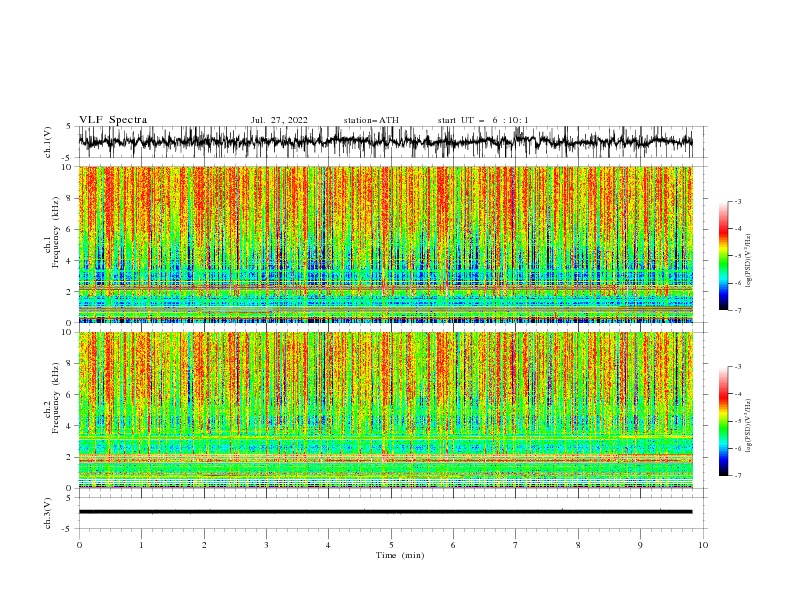792x612 pixels.
Task: Click the "station=ATH" header label
Action: [371, 120]
